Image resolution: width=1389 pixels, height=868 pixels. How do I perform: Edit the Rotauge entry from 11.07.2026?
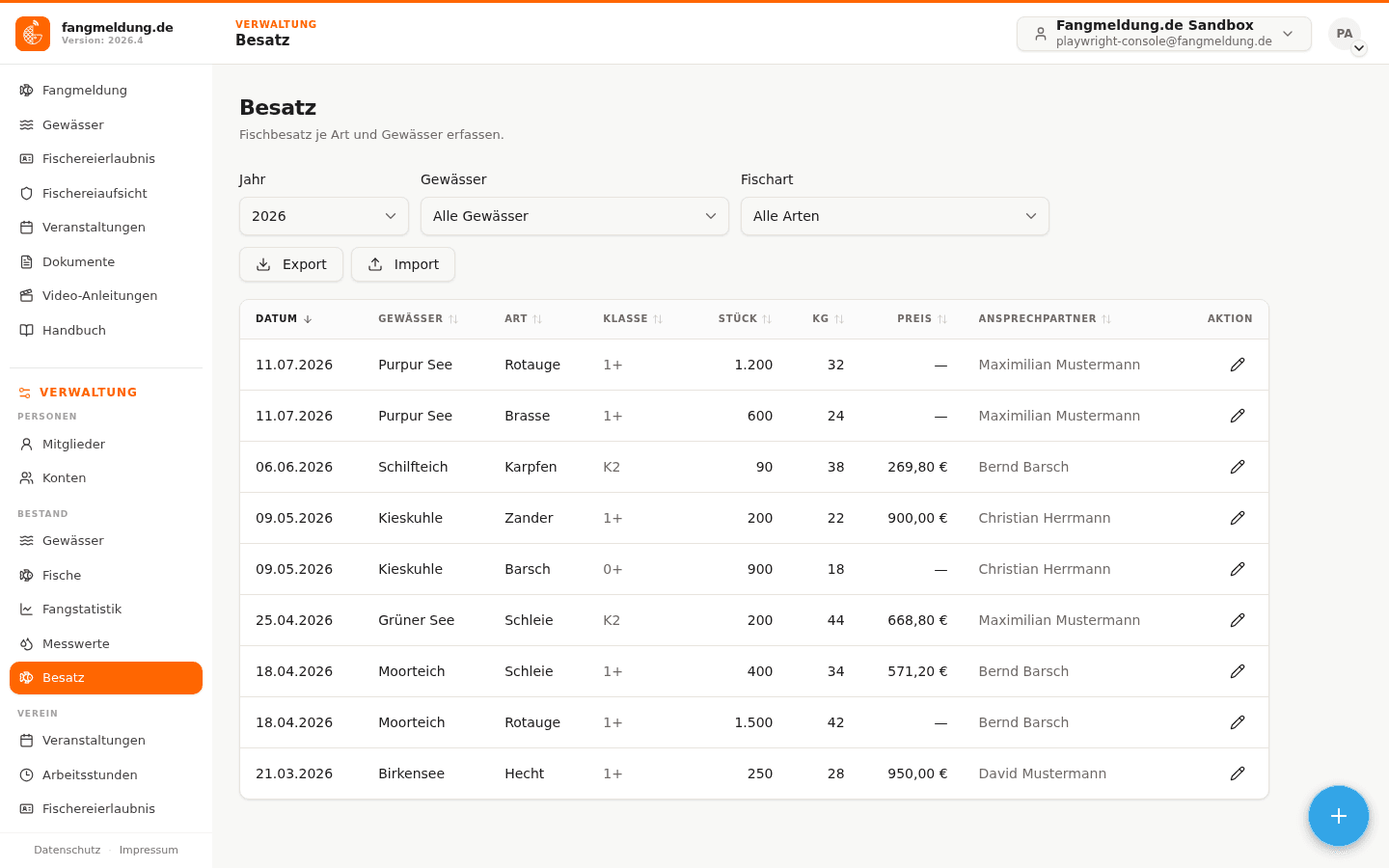coord(1238,365)
